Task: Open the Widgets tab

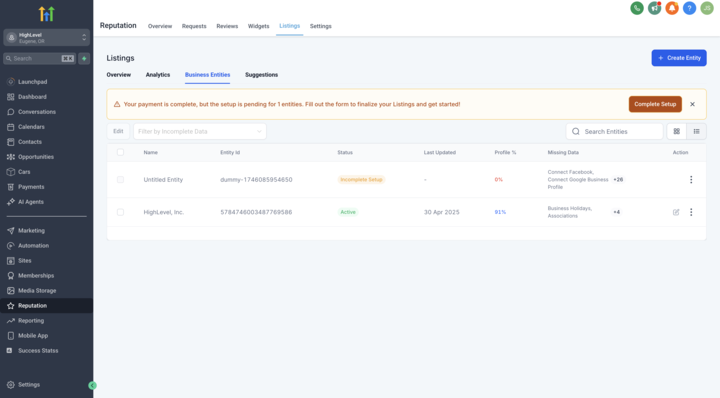Action: 259,26
